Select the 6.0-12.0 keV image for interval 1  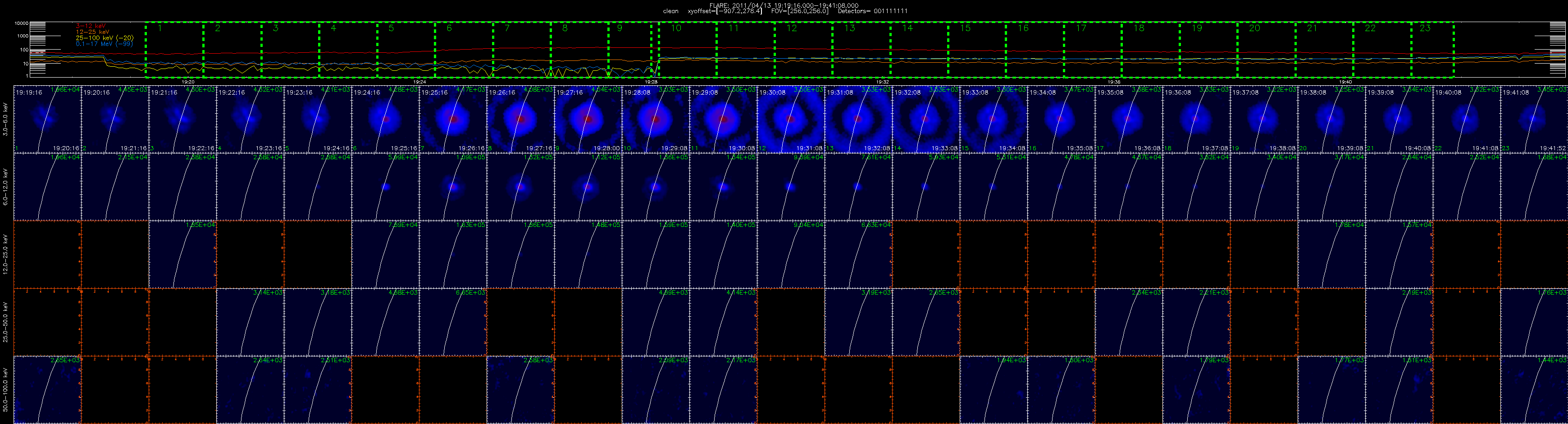47,186
